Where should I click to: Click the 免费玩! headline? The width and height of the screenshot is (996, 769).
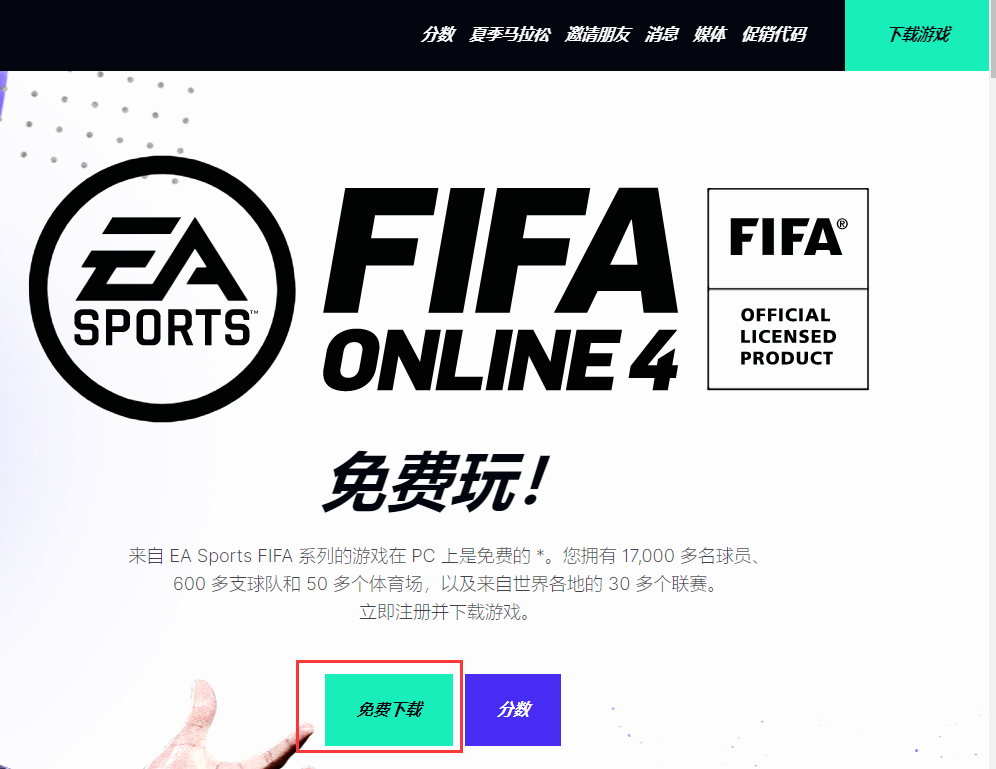pyautogui.click(x=434, y=482)
